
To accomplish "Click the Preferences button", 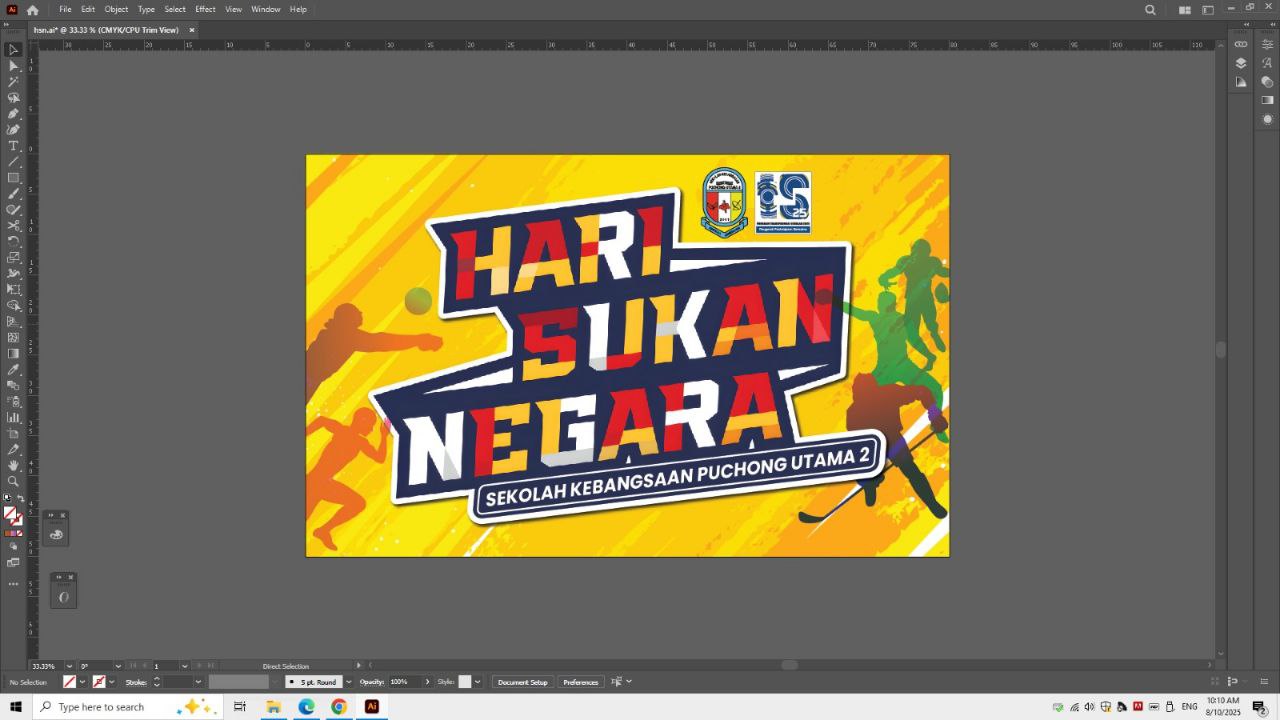I will pyautogui.click(x=580, y=682).
